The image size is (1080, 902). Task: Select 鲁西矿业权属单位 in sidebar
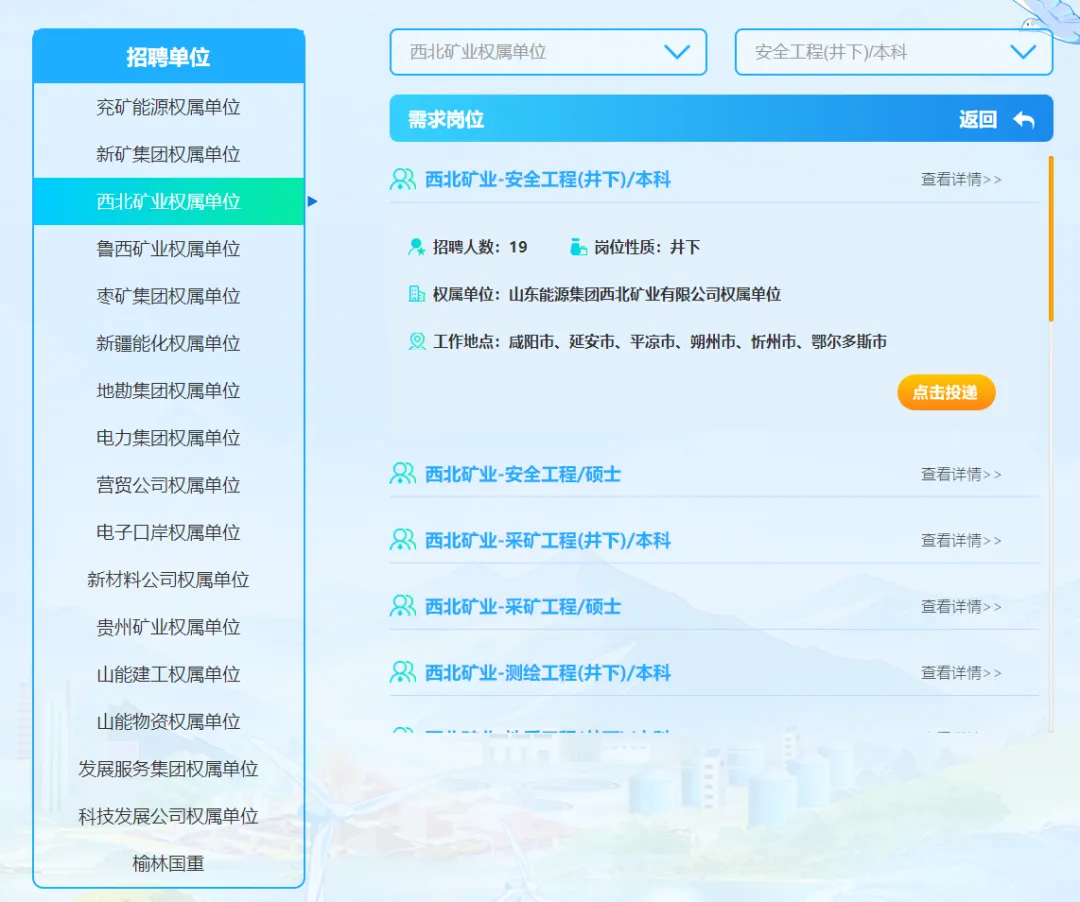[169, 249]
